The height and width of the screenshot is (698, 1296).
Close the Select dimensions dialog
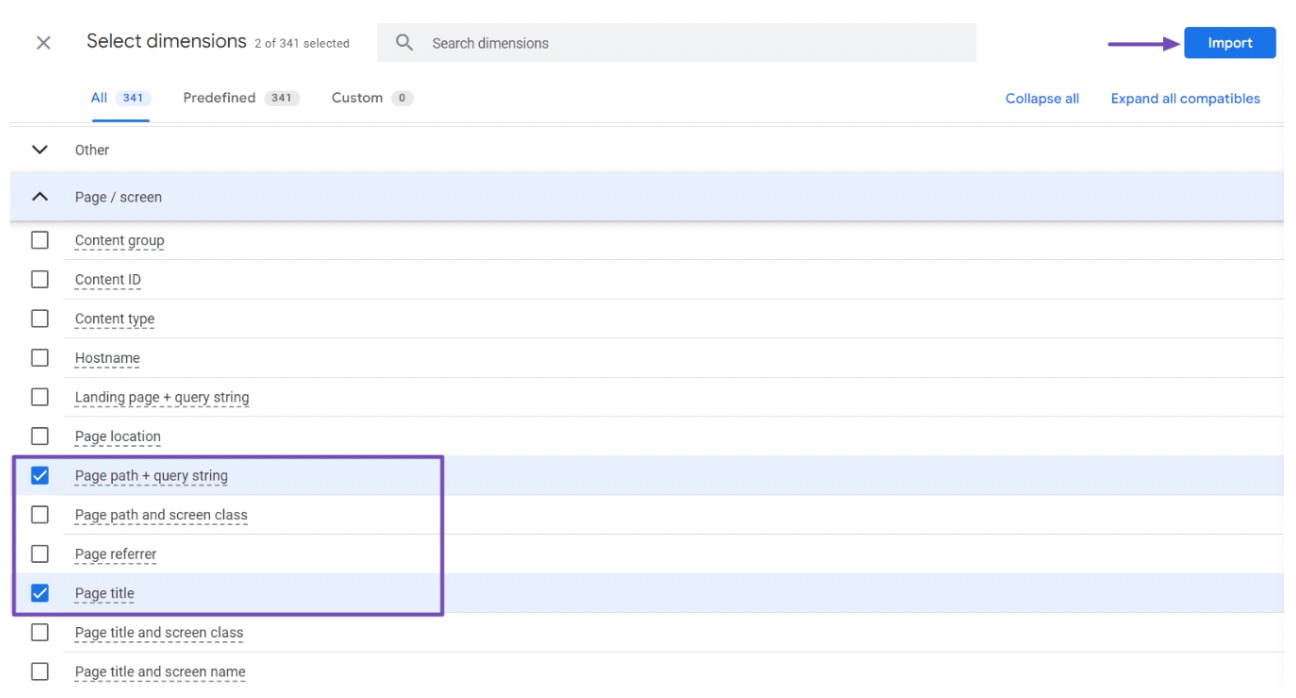(x=43, y=43)
